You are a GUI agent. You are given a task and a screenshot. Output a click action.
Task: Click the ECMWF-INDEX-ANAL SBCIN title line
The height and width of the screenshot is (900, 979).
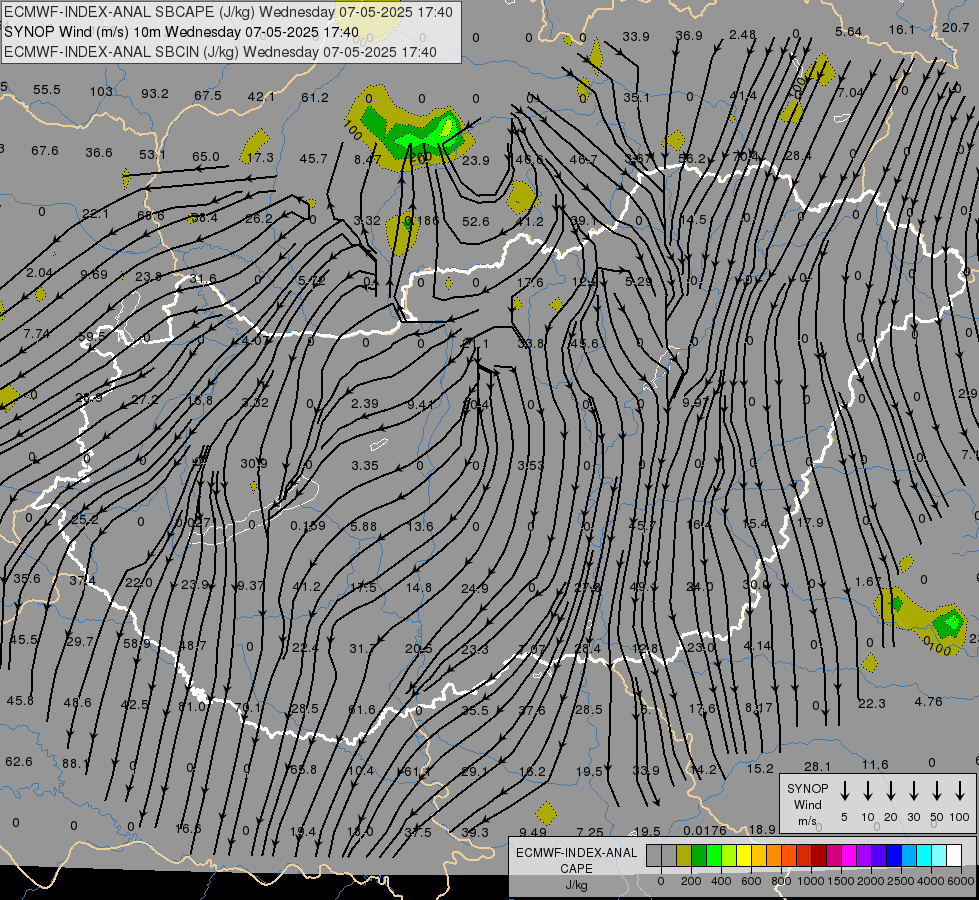[x=220, y=52]
